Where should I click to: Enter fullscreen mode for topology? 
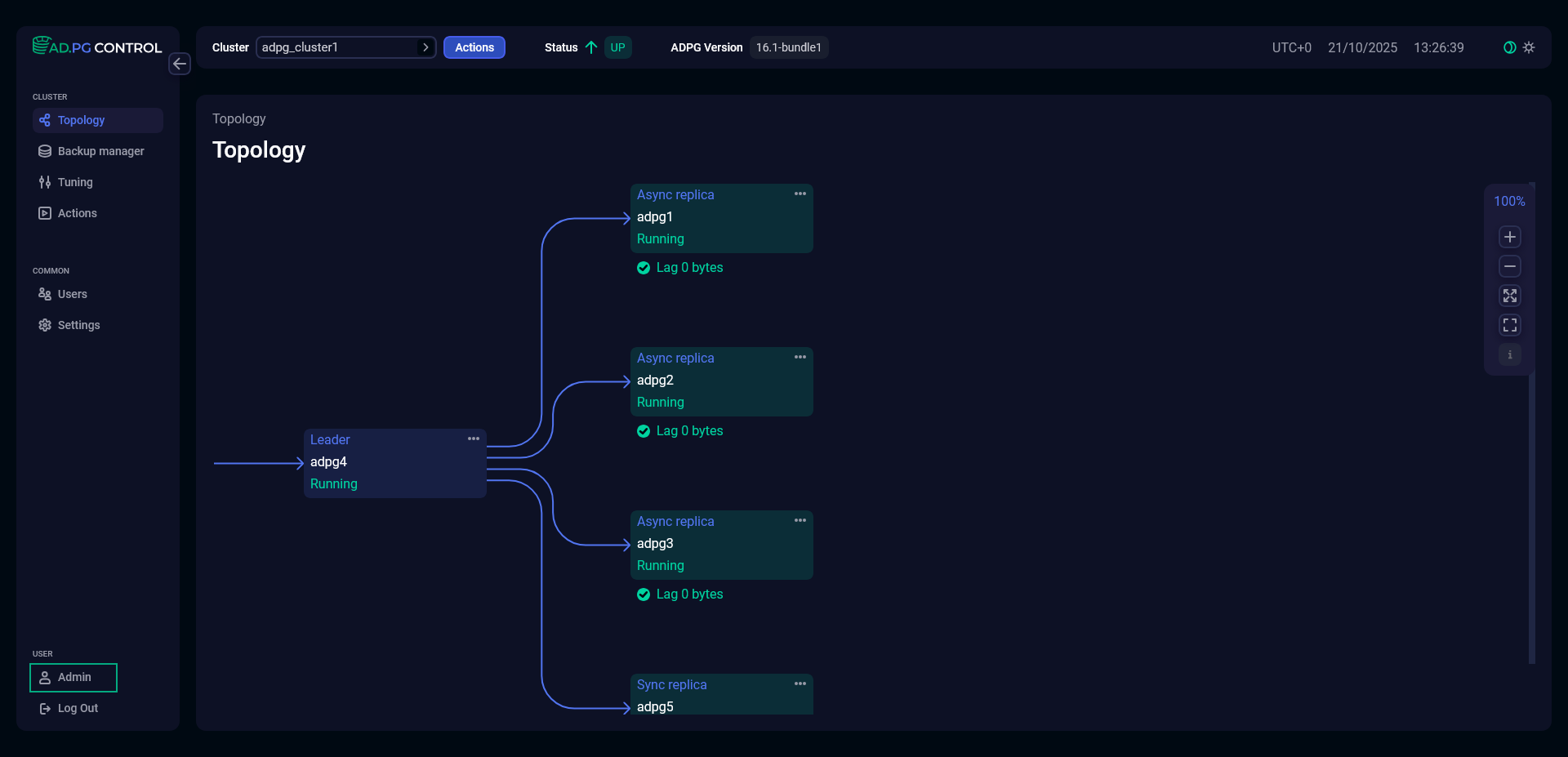(1509, 325)
